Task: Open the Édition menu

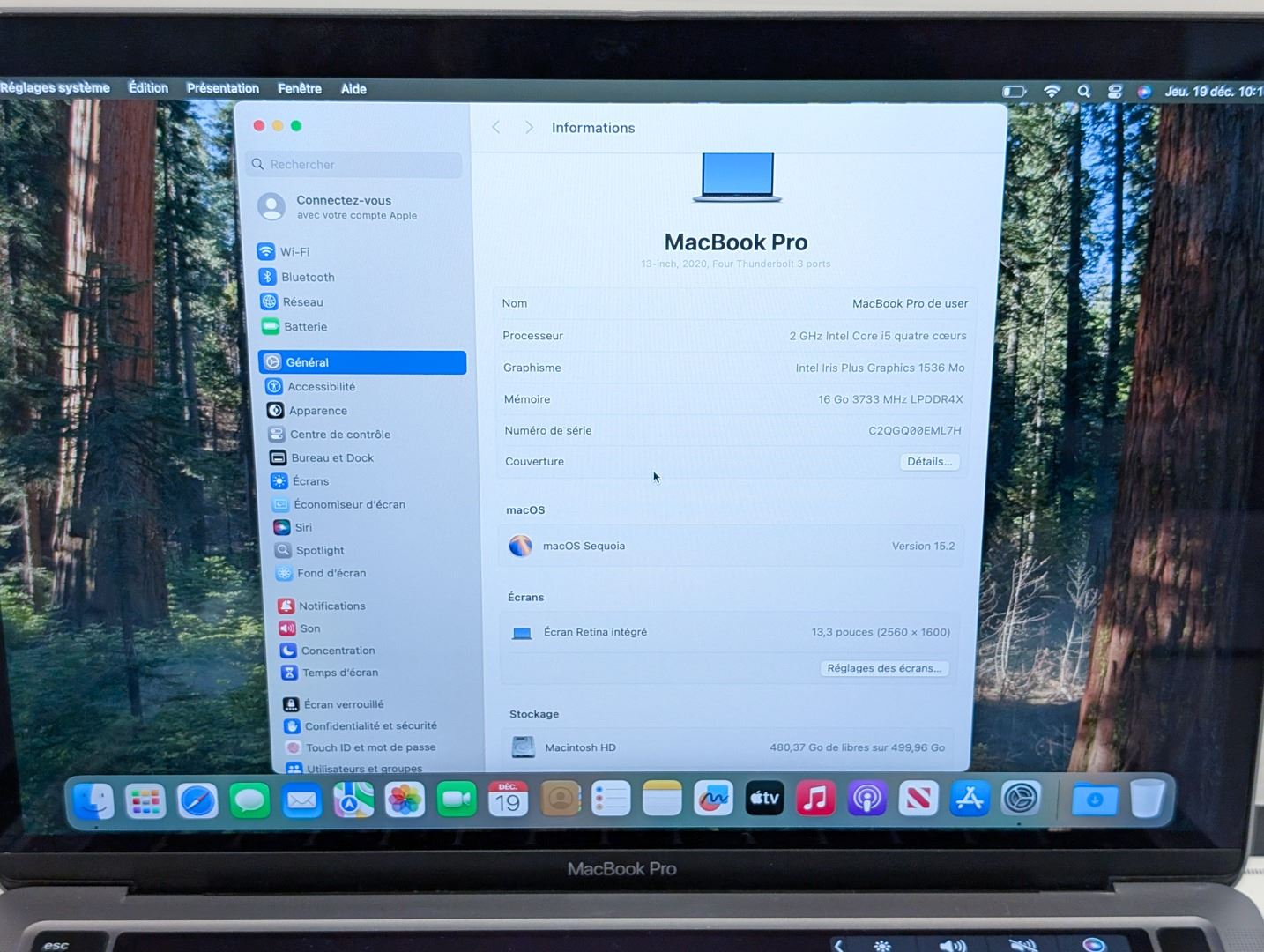Action: click(x=148, y=88)
